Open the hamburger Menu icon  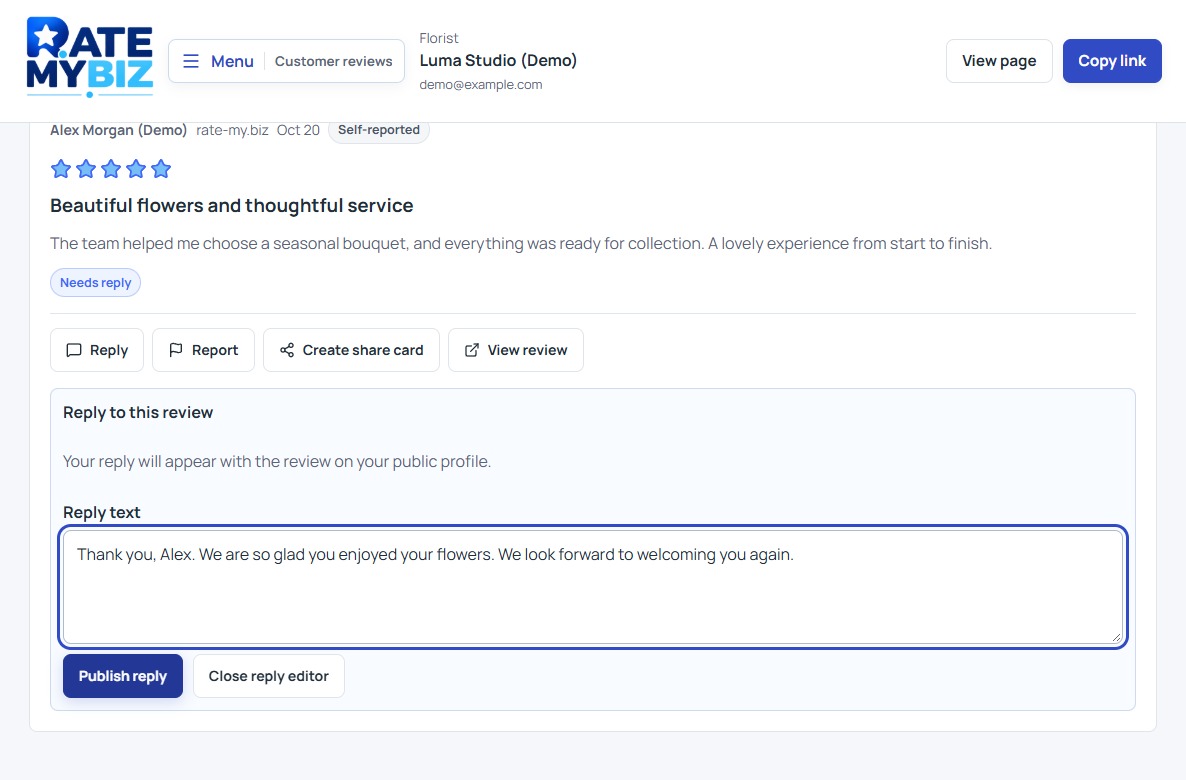click(x=191, y=61)
